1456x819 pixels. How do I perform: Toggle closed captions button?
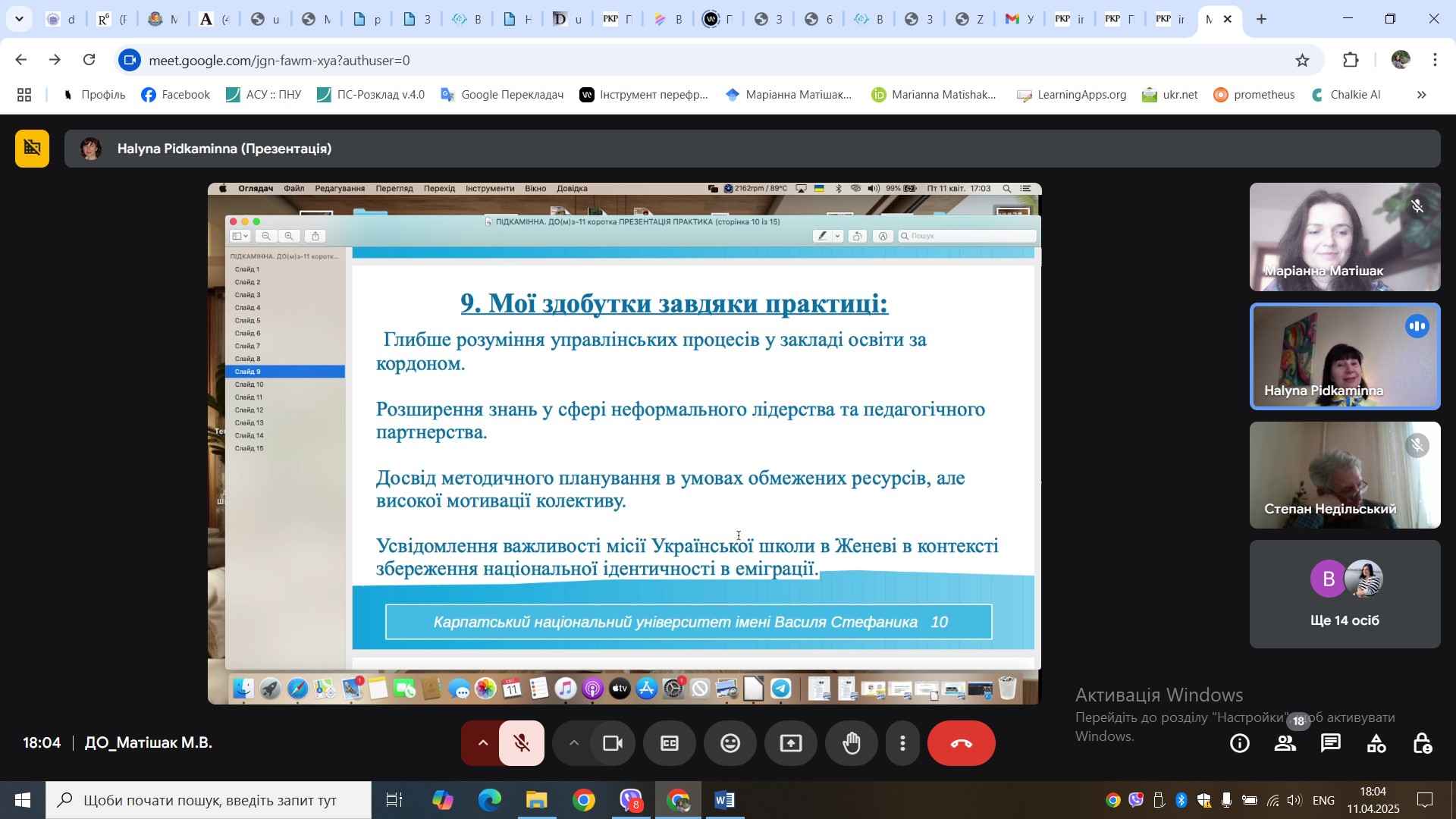[x=669, y=743]
